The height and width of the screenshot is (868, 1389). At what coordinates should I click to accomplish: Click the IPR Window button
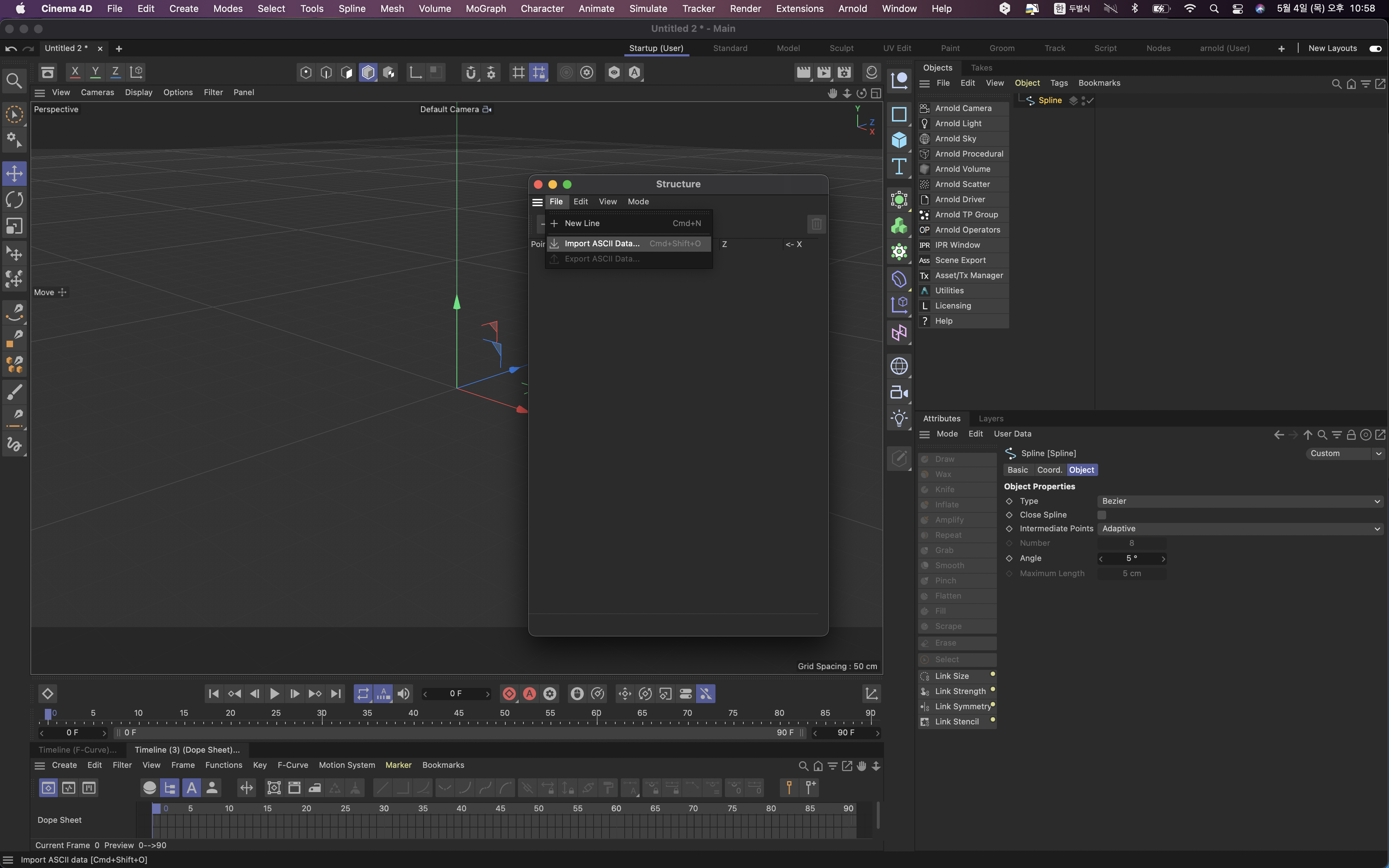point(957,245)
